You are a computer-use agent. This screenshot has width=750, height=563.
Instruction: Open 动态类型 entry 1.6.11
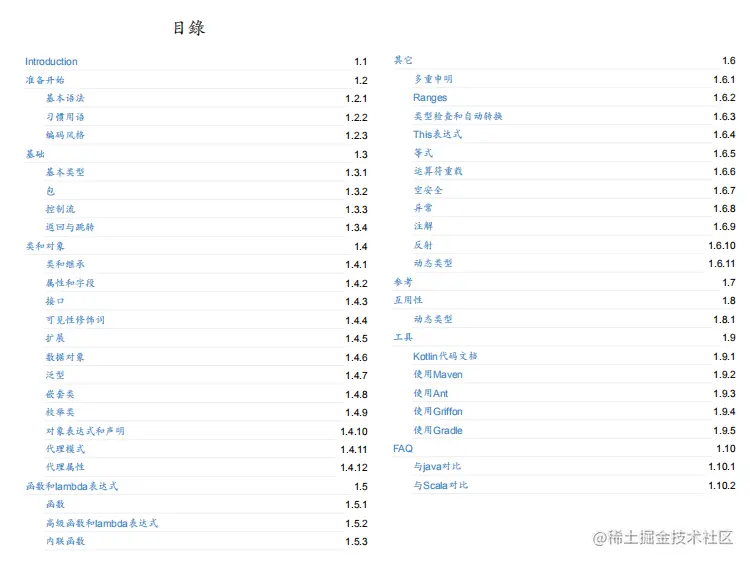tap(433, 263)
